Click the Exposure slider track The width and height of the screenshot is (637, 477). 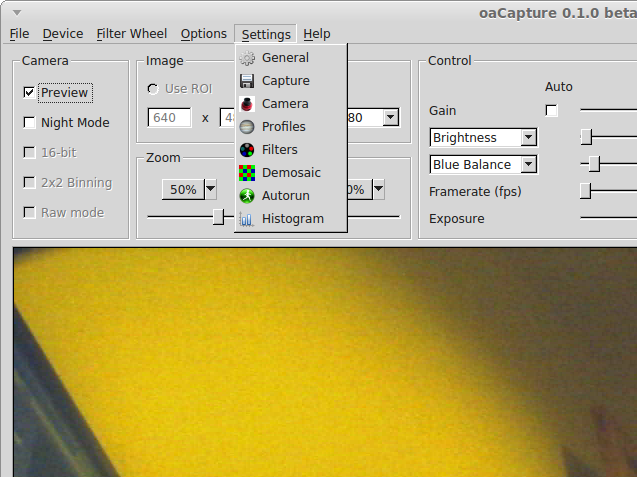[x=609, y=218]
